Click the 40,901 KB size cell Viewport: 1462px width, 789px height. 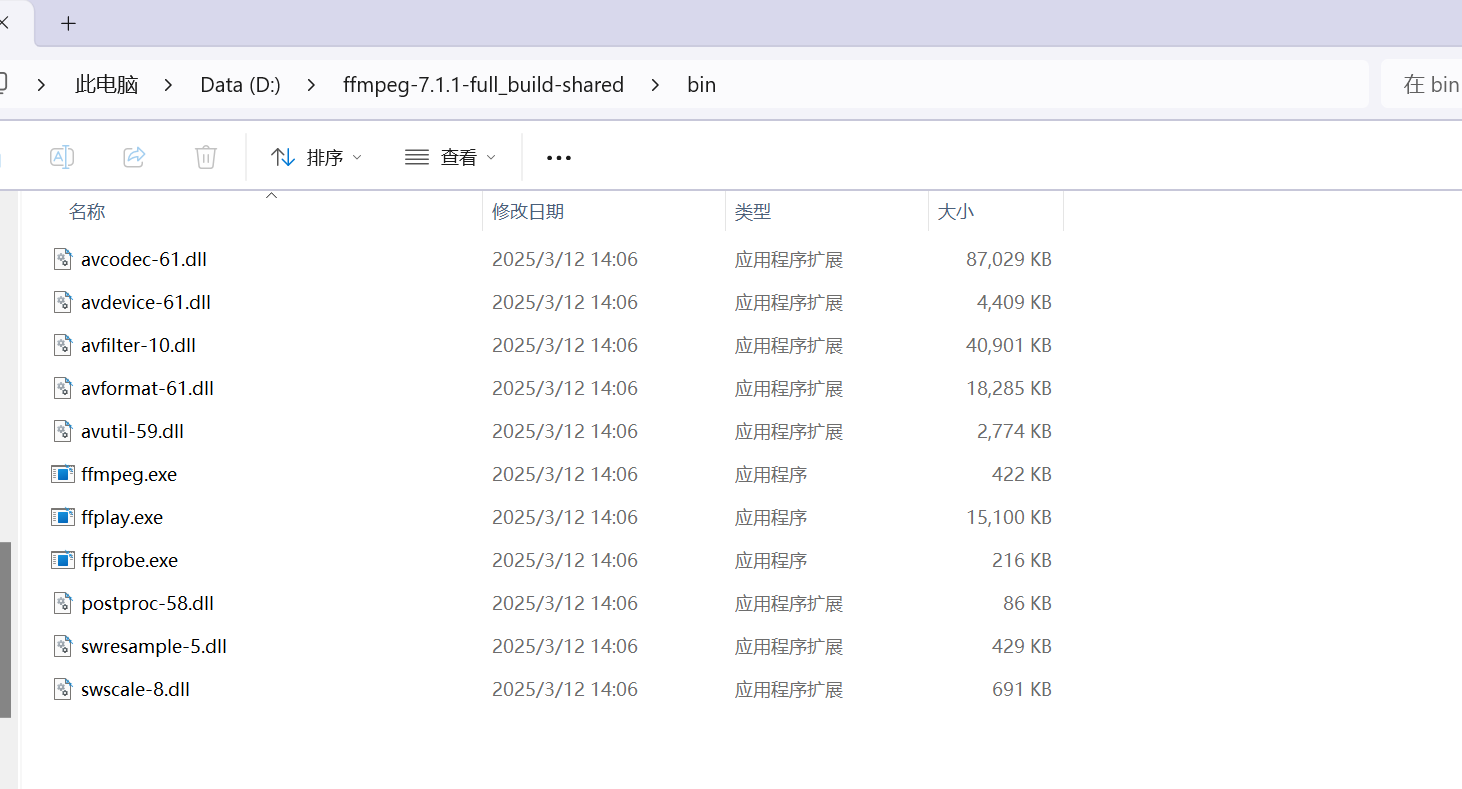[x=1009, y=346]
